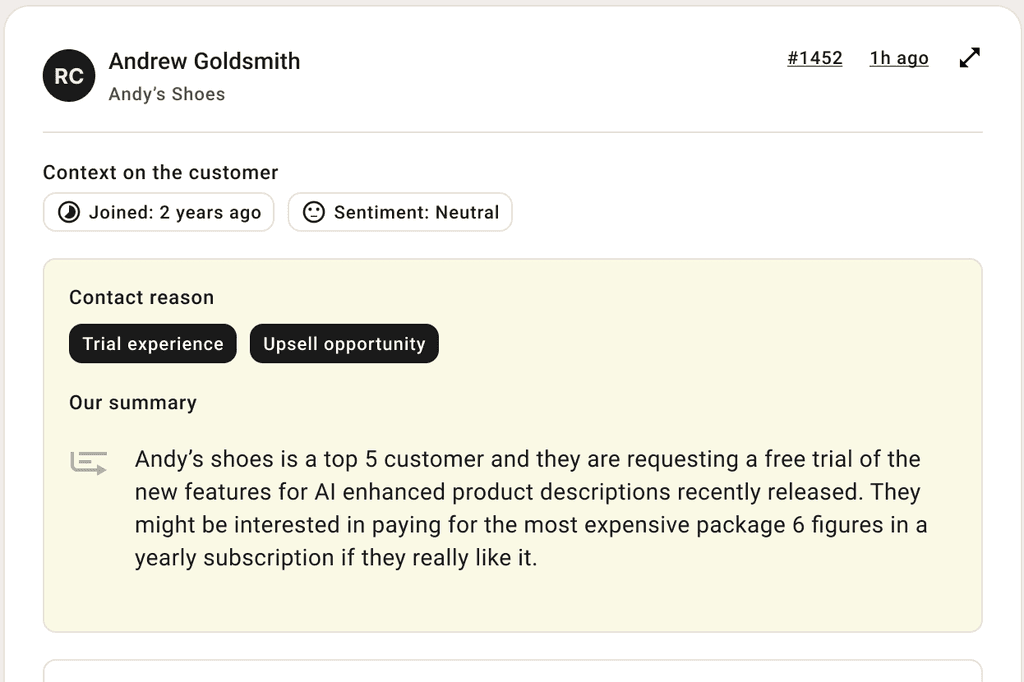Click the Sentiment: Neutral chip
Image resolution: width=1024 pixels, height=682 pixels.
(x=400, y=212)
